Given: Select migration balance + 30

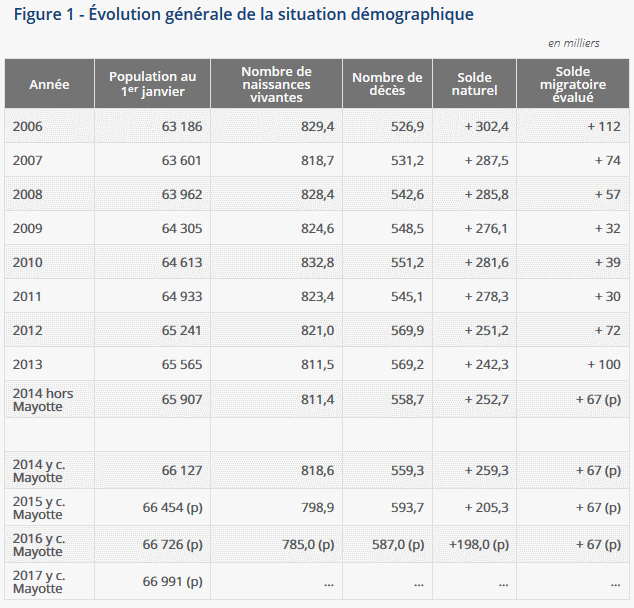Looking at the screenshot, I should click(x=608, y=296).
